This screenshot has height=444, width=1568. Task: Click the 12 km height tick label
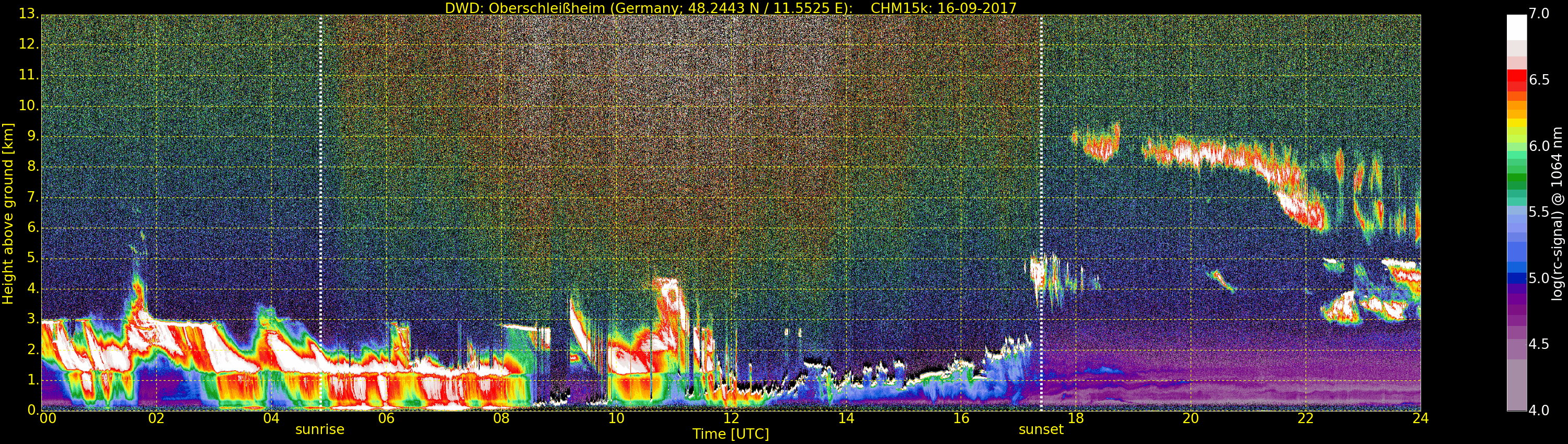click(x=28, y=44)
